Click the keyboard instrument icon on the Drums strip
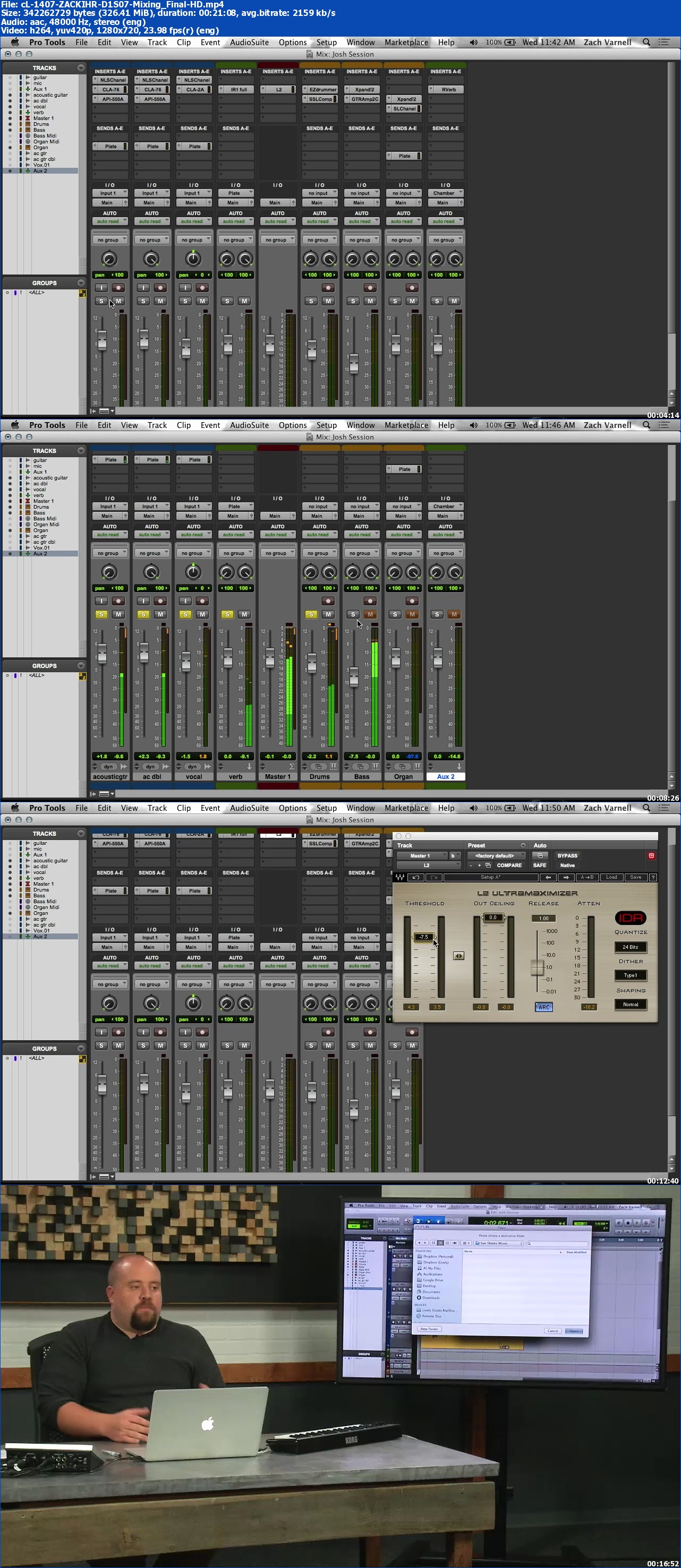 333,766
